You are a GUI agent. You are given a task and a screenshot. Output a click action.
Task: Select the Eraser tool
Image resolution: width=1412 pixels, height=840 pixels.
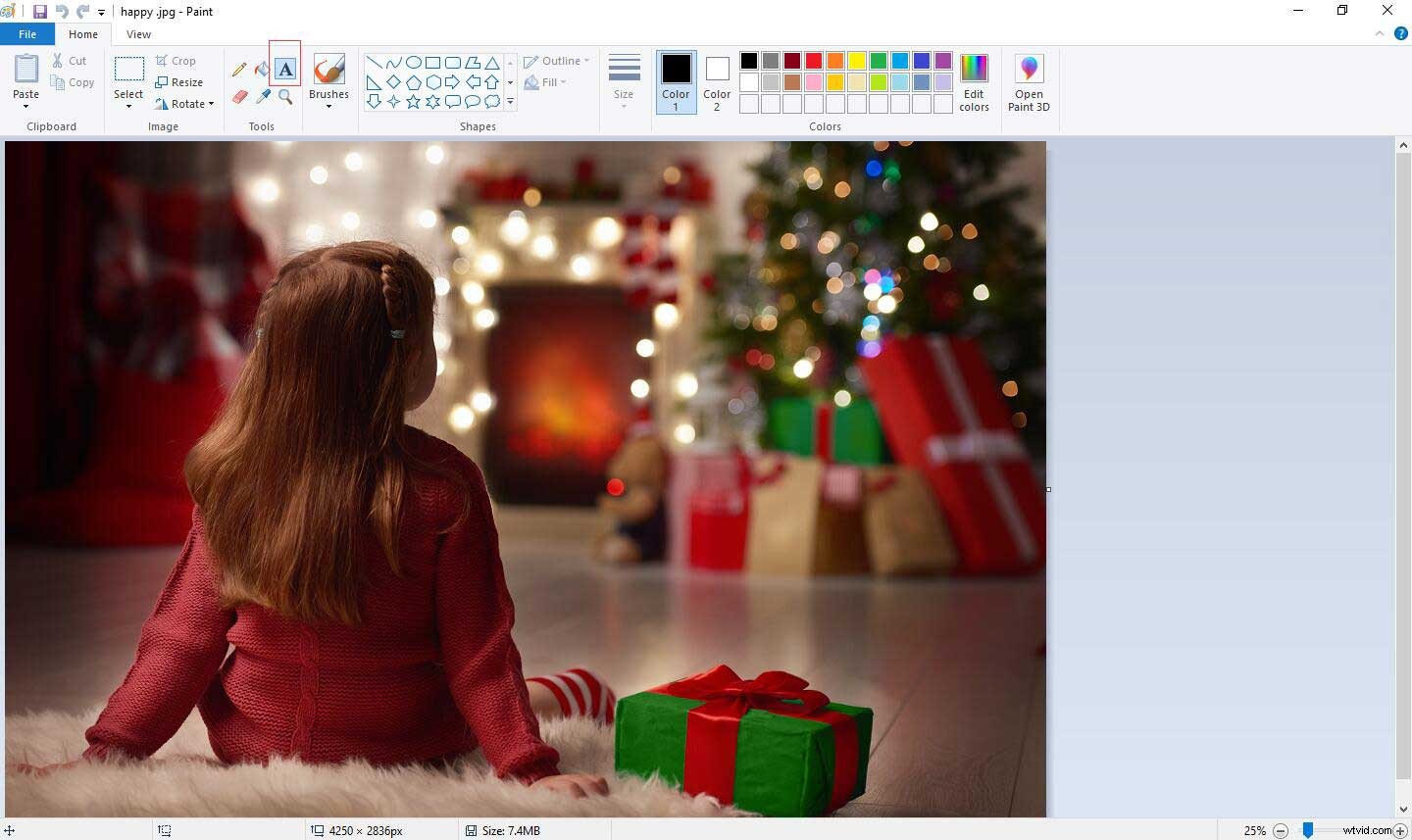239,98
